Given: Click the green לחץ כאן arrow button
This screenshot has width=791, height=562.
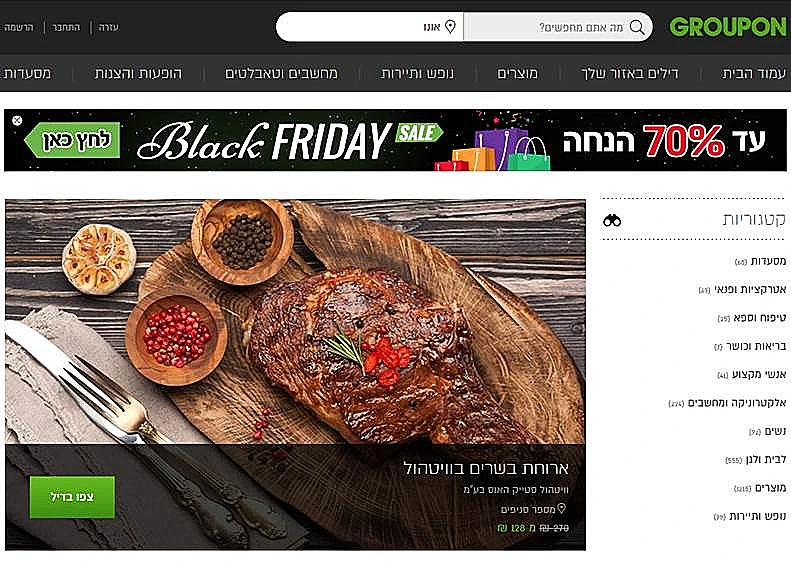Looking at the screenshot, I should [x=73, y=140].
